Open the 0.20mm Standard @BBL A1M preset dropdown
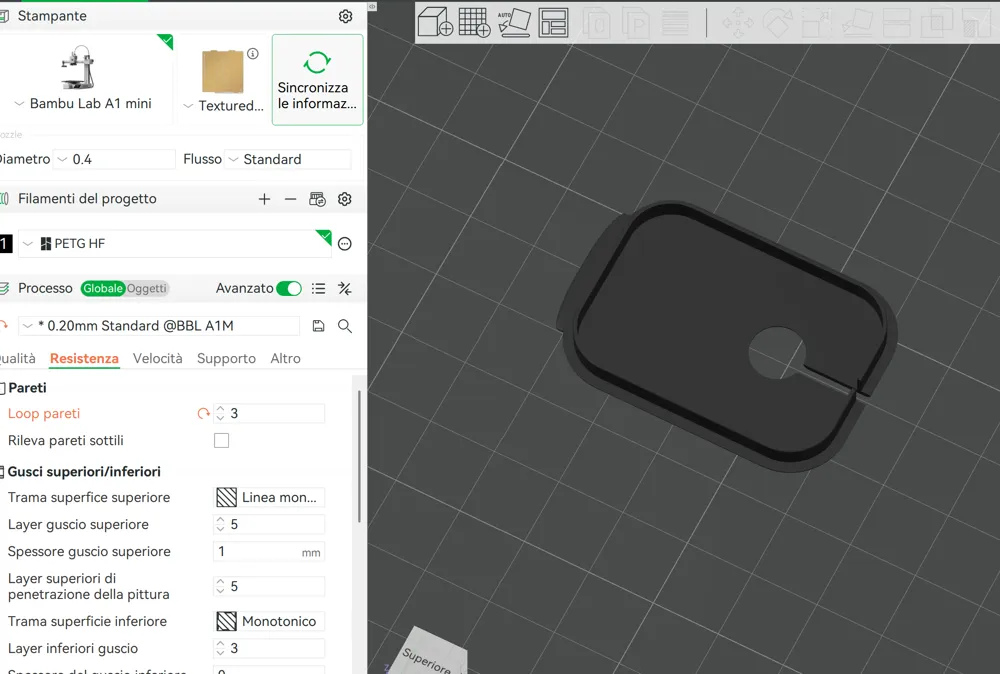Viewport: 1000px width, 674px height. (159, 326)
